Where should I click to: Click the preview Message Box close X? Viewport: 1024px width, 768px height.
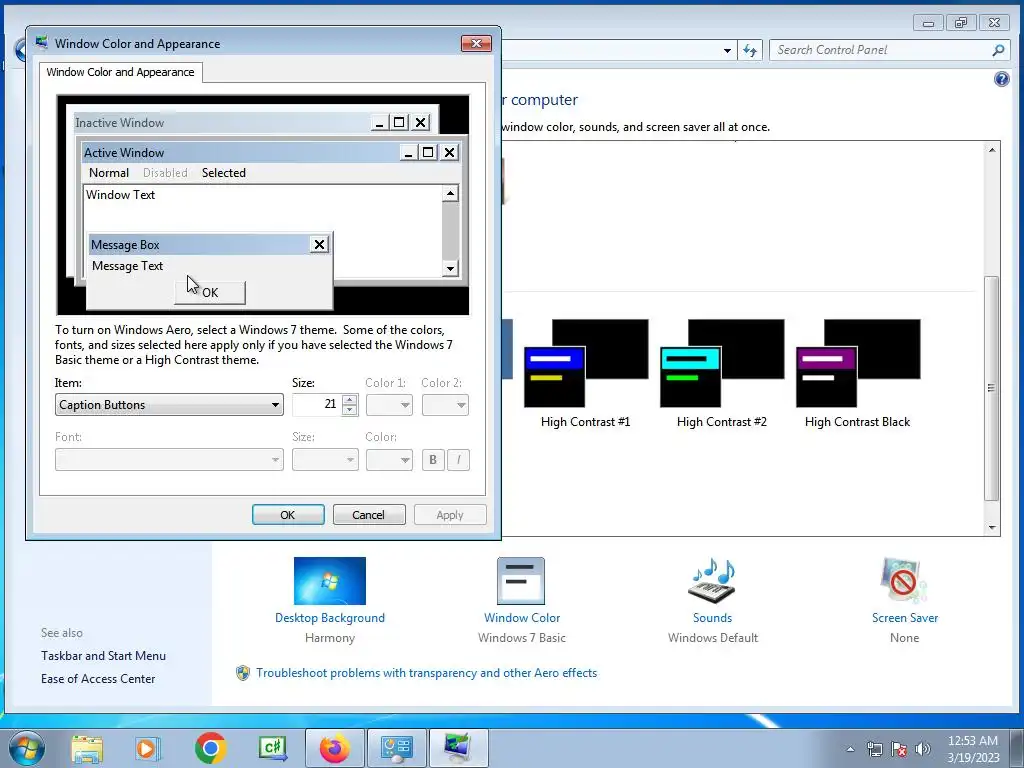(319, 244)
